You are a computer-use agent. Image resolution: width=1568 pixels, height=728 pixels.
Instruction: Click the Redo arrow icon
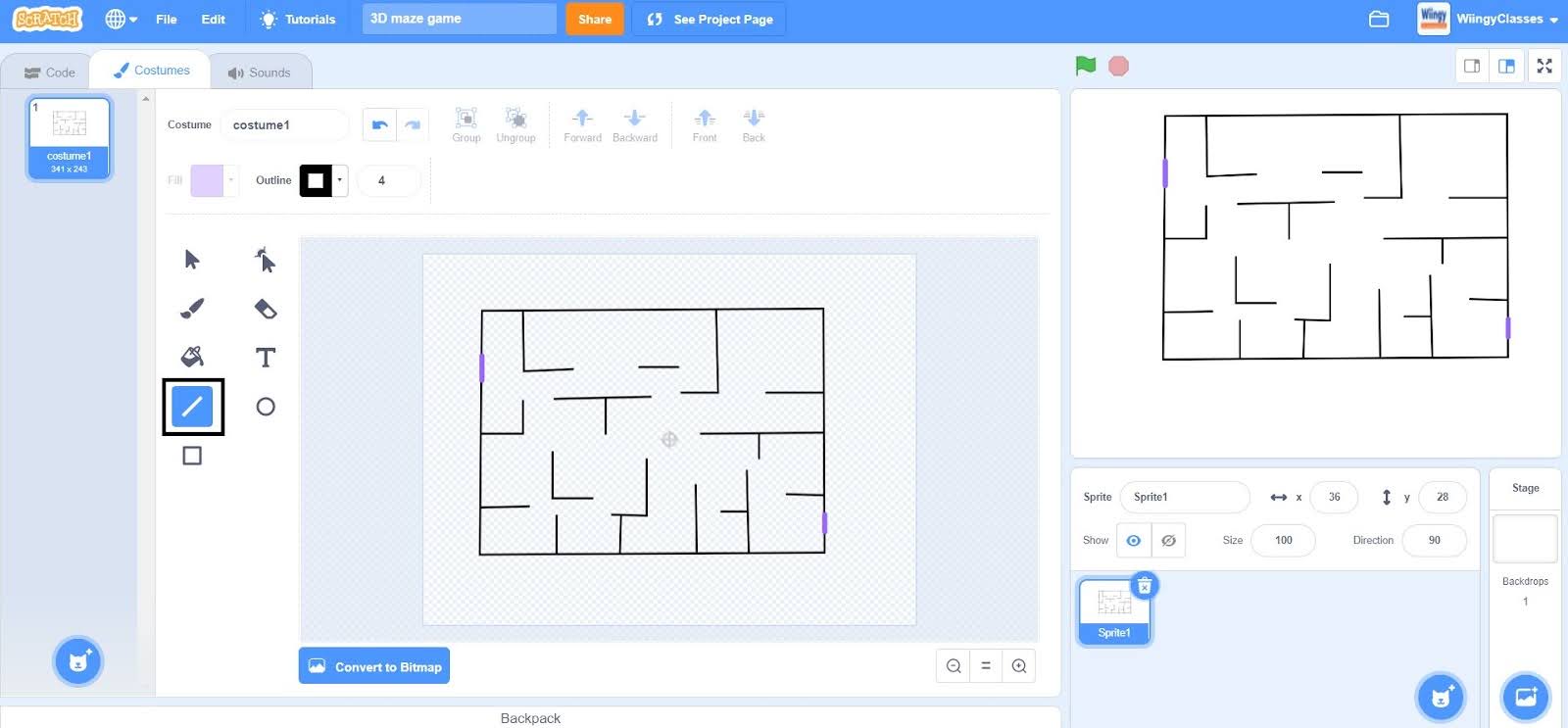(x=413, y=124)
